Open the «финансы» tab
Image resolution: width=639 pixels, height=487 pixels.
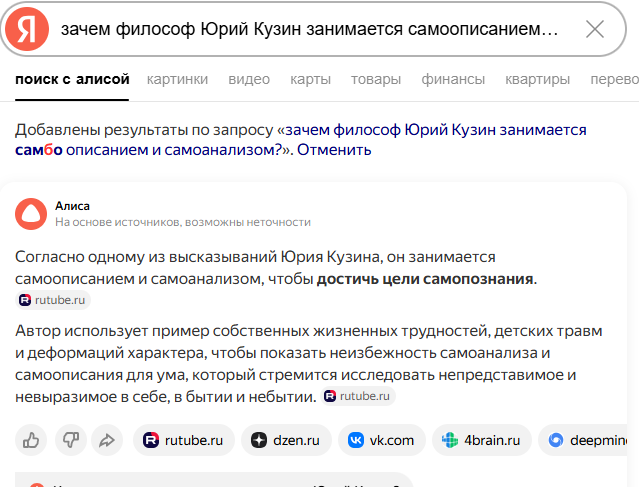[453, 79]
